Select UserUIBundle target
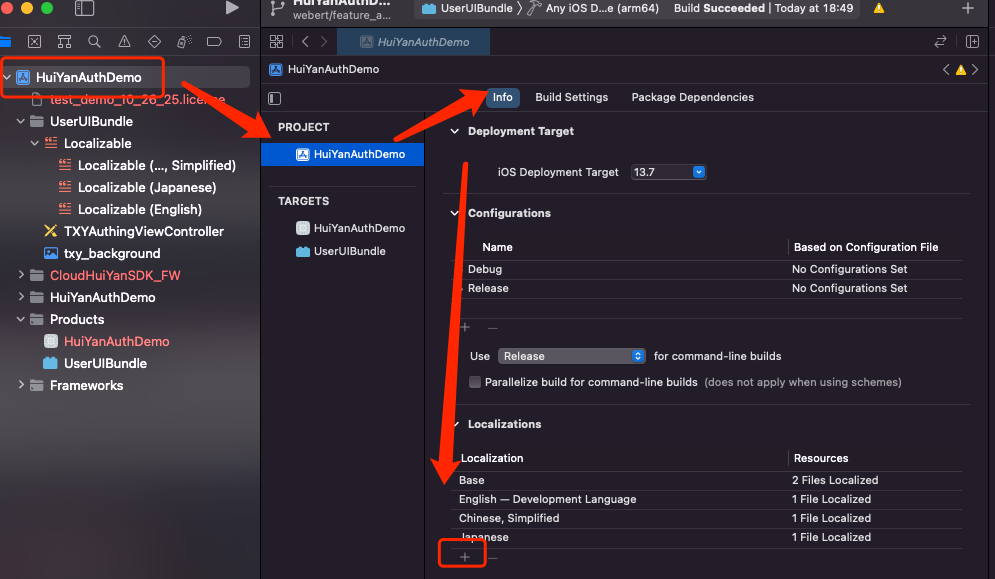Screen dimensions: 995x579 [341, 251]
